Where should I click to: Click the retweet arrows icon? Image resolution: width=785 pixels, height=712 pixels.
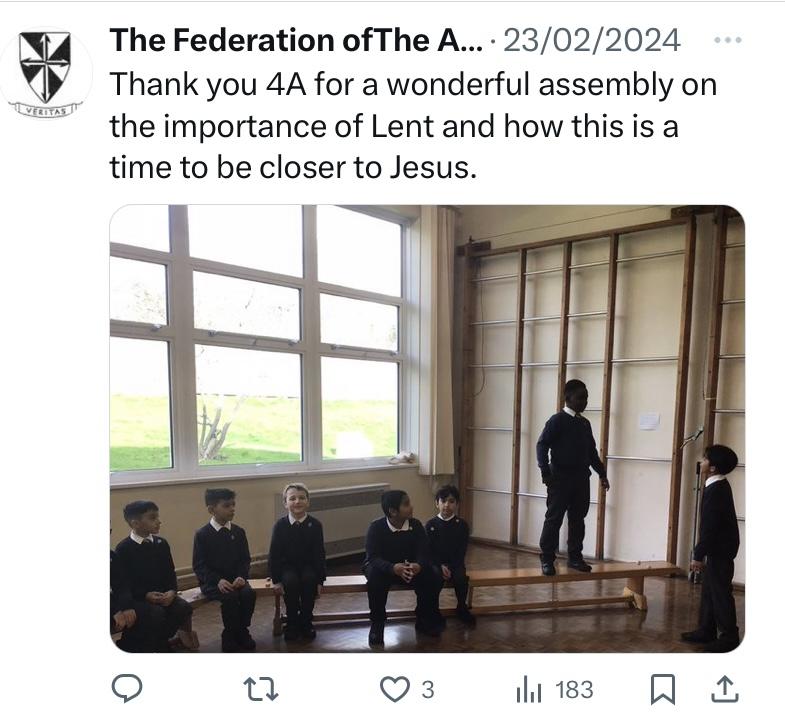coord(260,688)
